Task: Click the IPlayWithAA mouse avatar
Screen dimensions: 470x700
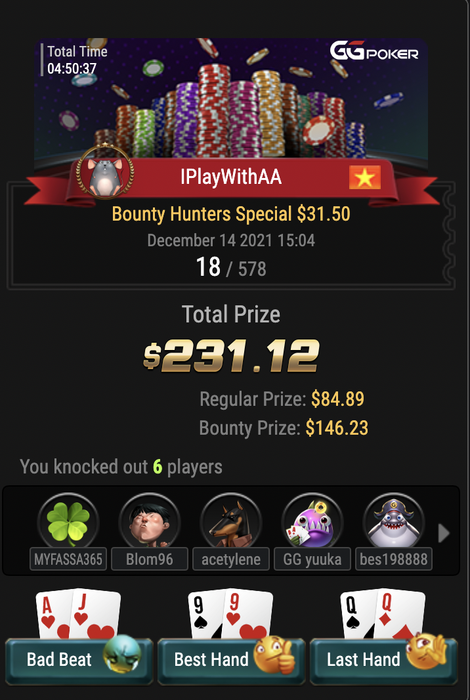Action: [x=105, y=171]
